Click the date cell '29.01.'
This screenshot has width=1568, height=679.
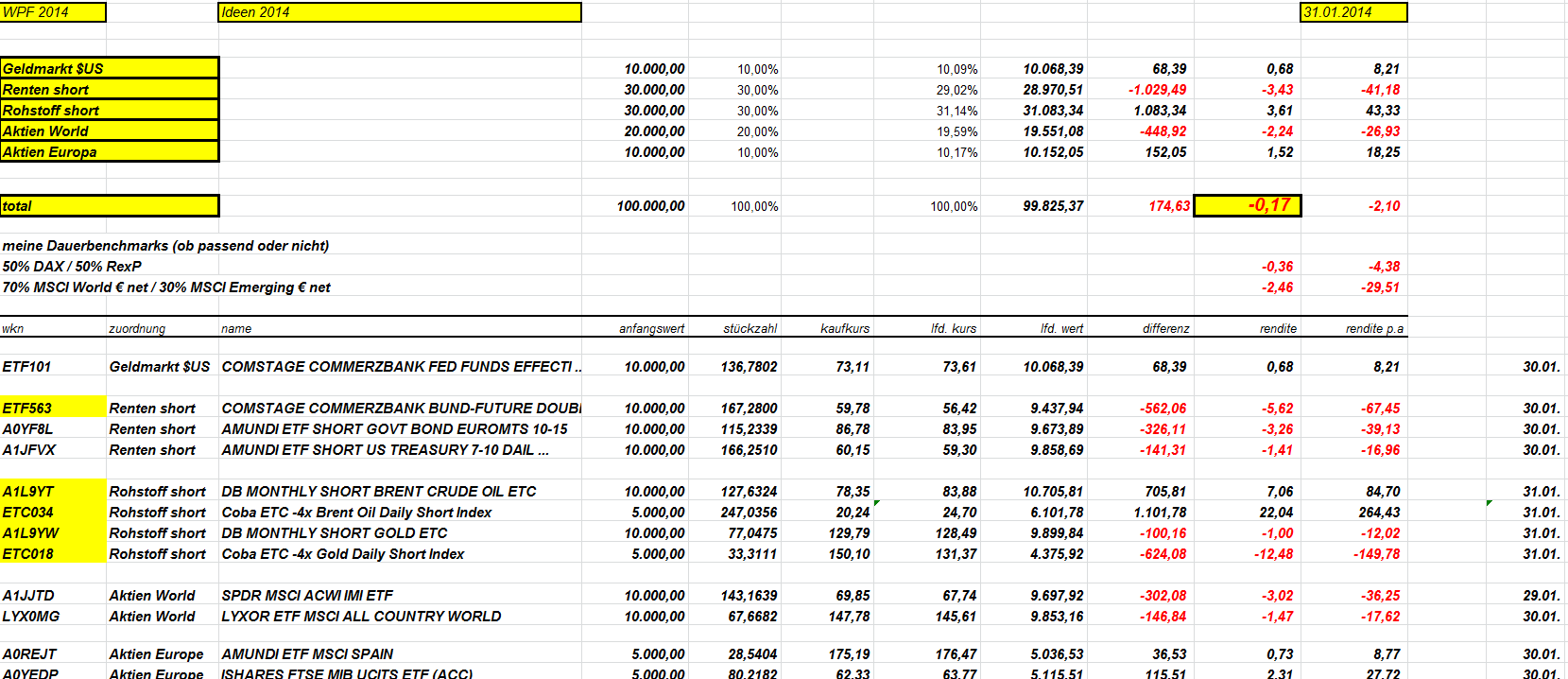tap(1542, 596)
